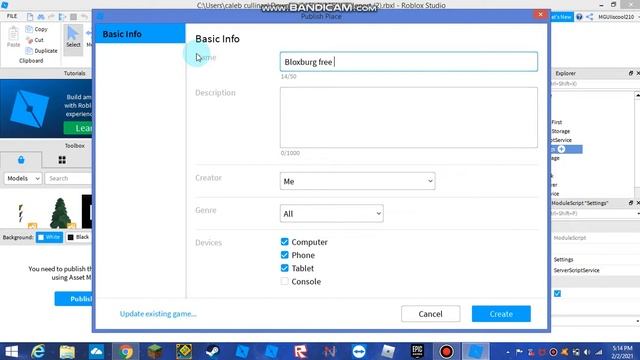Viewport: 640px width, 360px height.
Task: Click the Name text field
Action: pos(409,62)
